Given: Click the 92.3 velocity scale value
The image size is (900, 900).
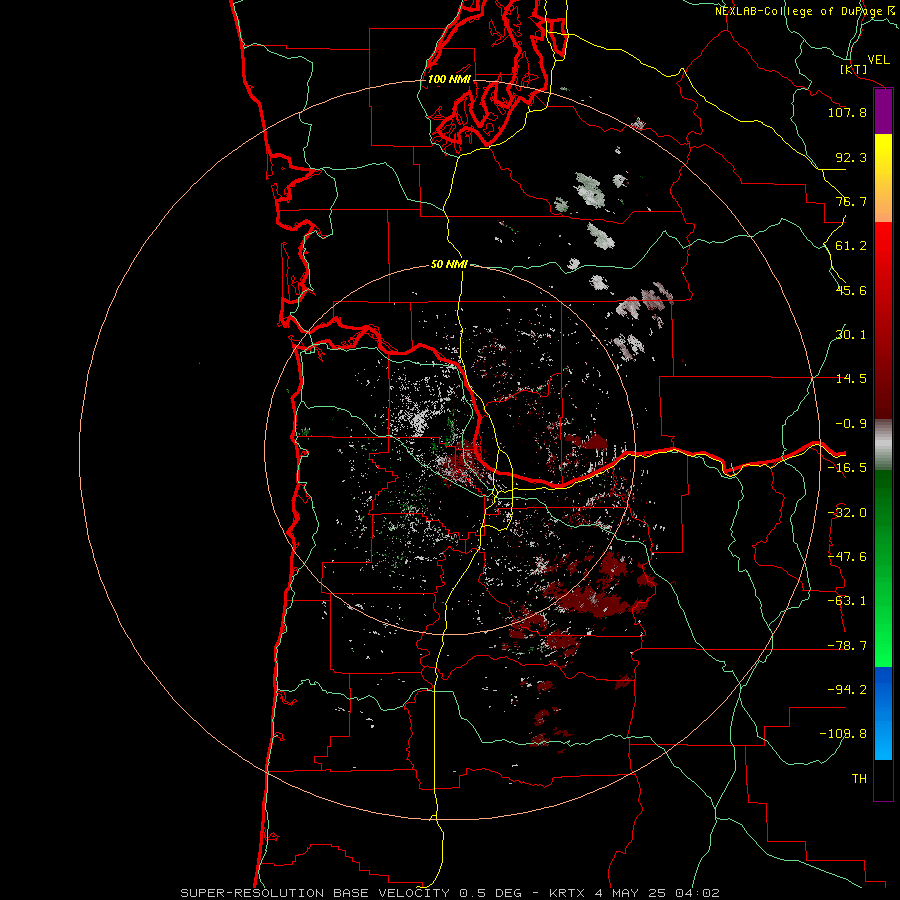Looking at the screenshot, I should [x=851, y=157].
